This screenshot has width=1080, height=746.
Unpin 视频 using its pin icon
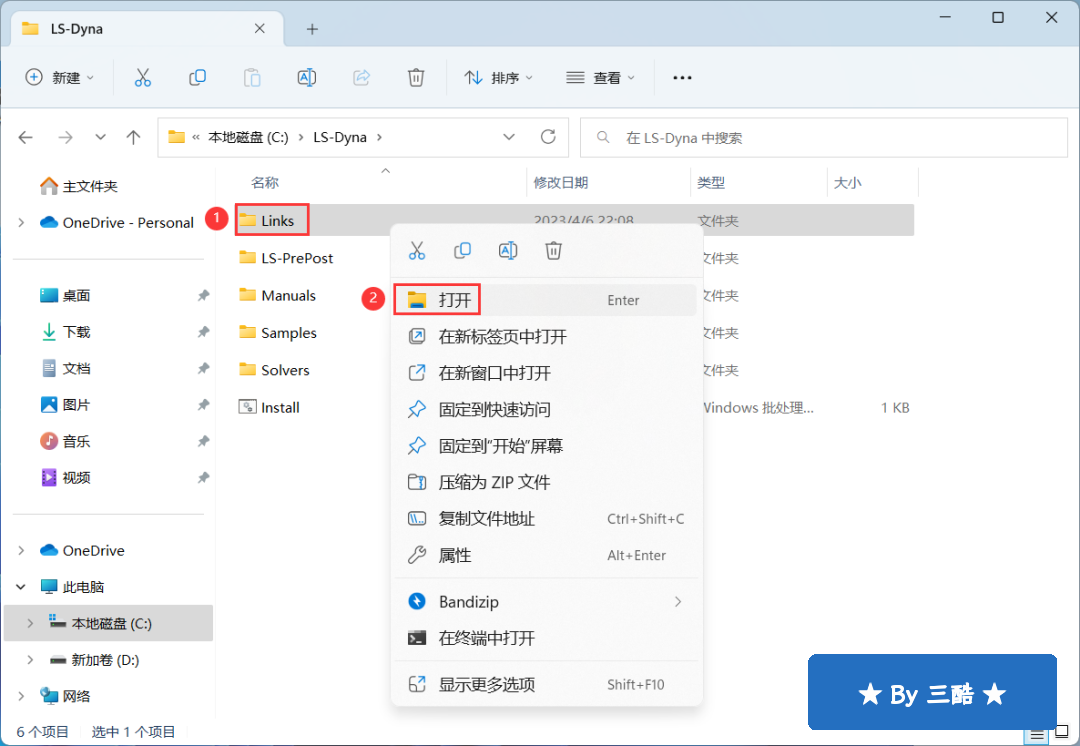(x=203, y=477)
